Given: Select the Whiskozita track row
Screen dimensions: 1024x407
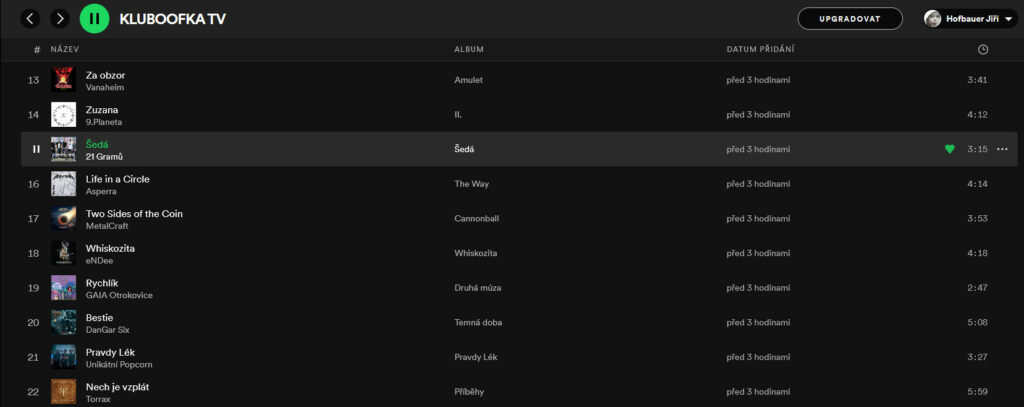Looking at the screenshot, I should [519, 253].
